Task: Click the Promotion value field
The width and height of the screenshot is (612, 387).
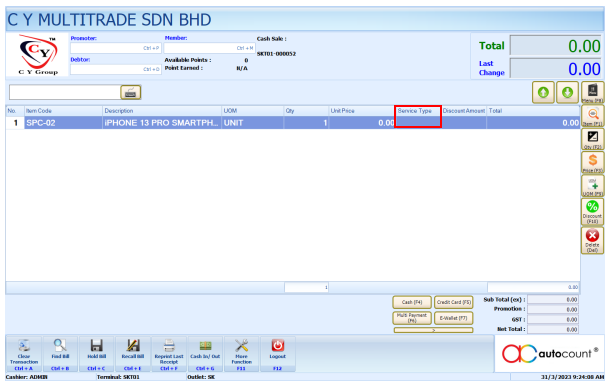Action: pos(553,309)
